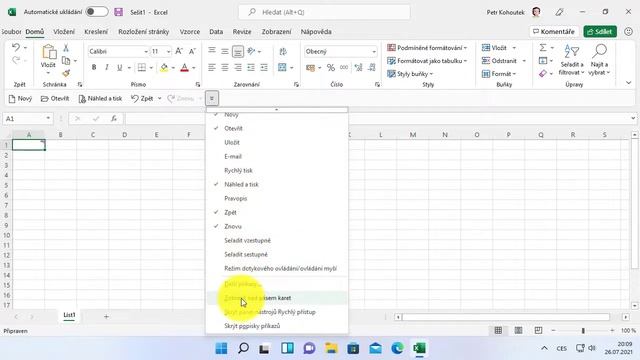Click Náhled a tisk toolbar button

100,98
